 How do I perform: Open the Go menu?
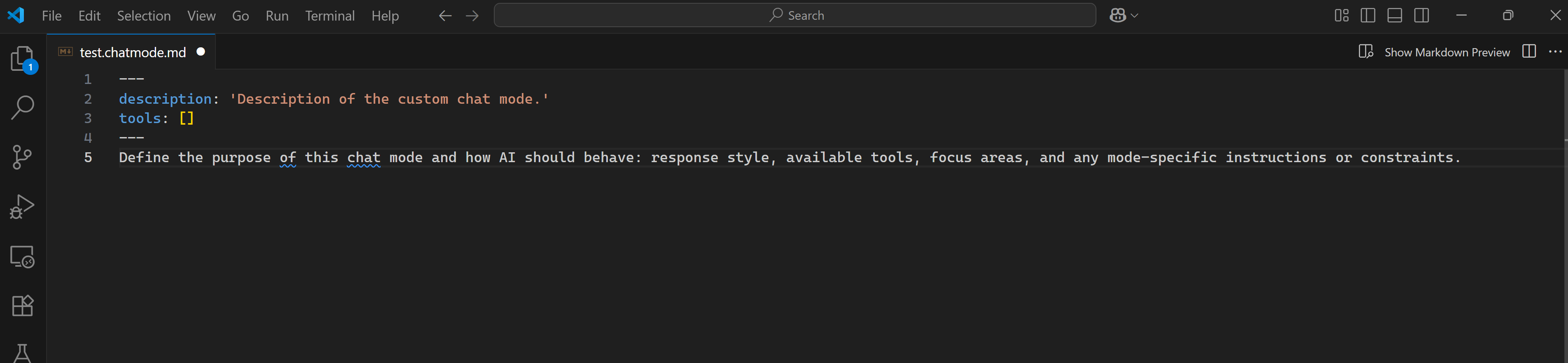241,16
